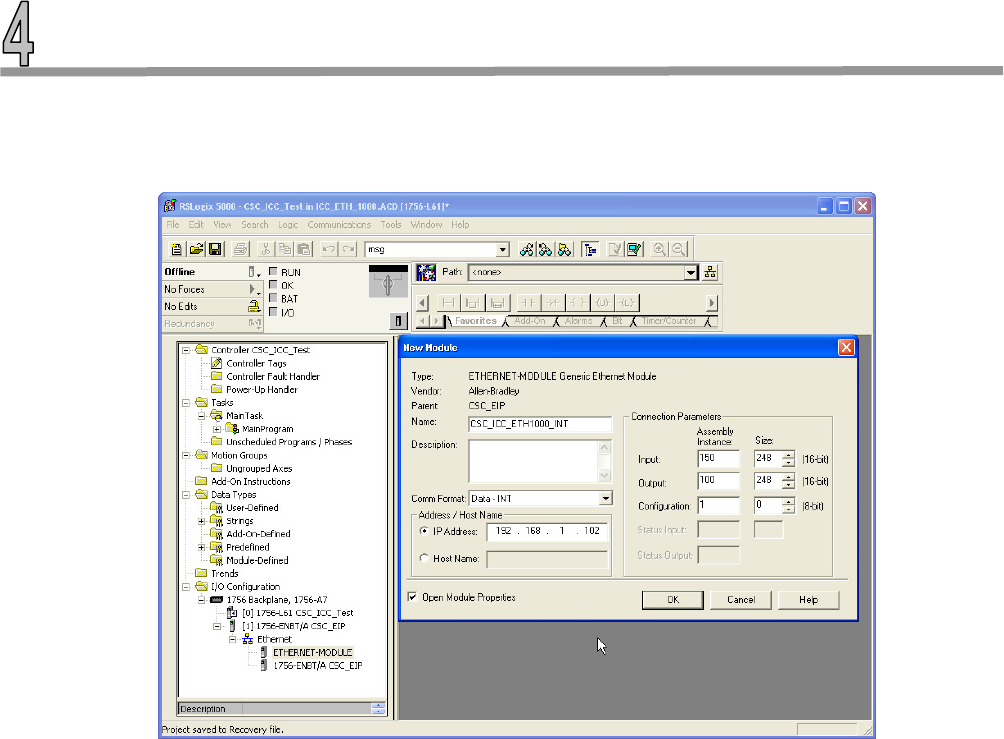Click the Input Assembly Instance field

click(x=718, y=459)
